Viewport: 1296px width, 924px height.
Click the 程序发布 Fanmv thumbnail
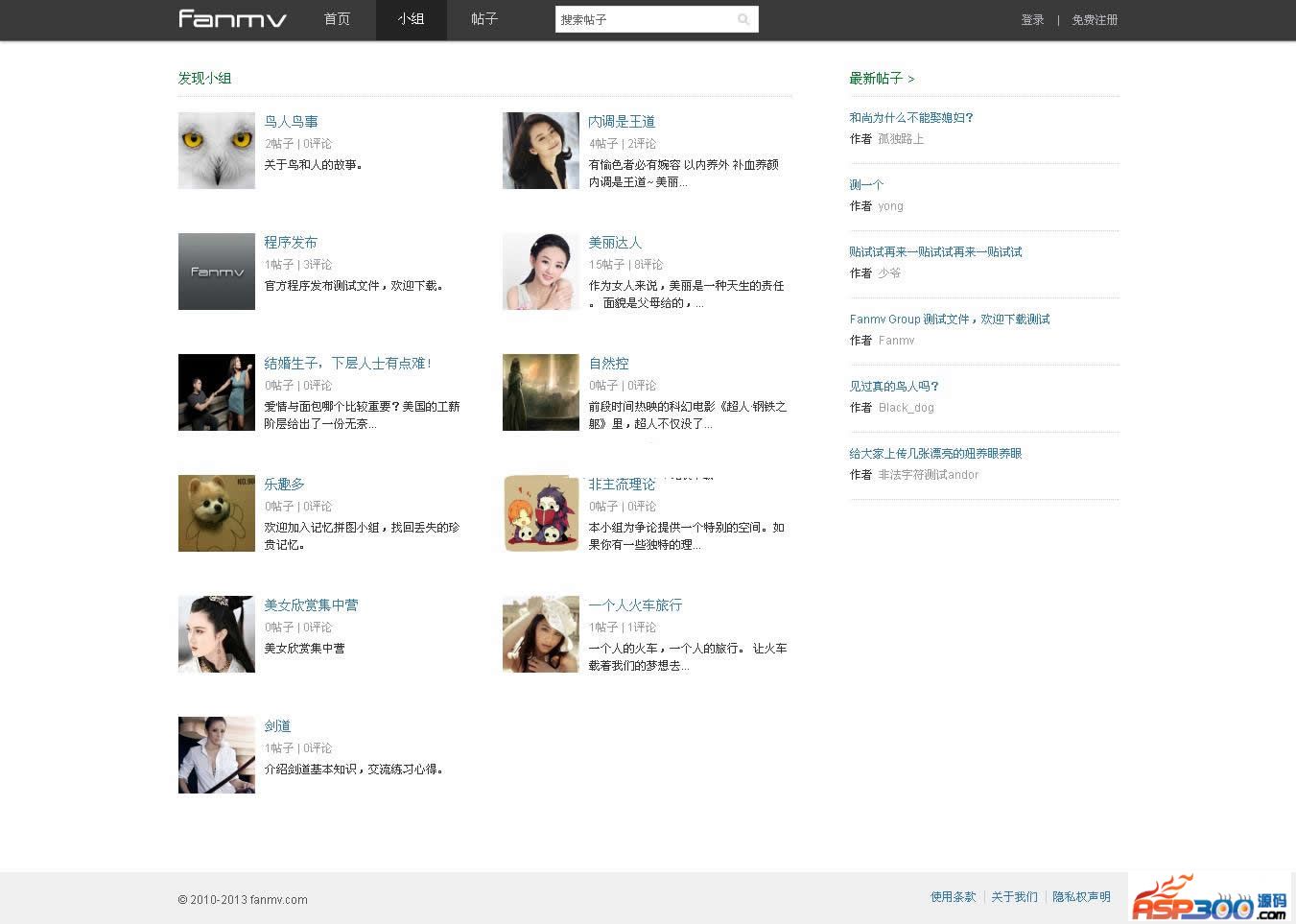[217, 272]
